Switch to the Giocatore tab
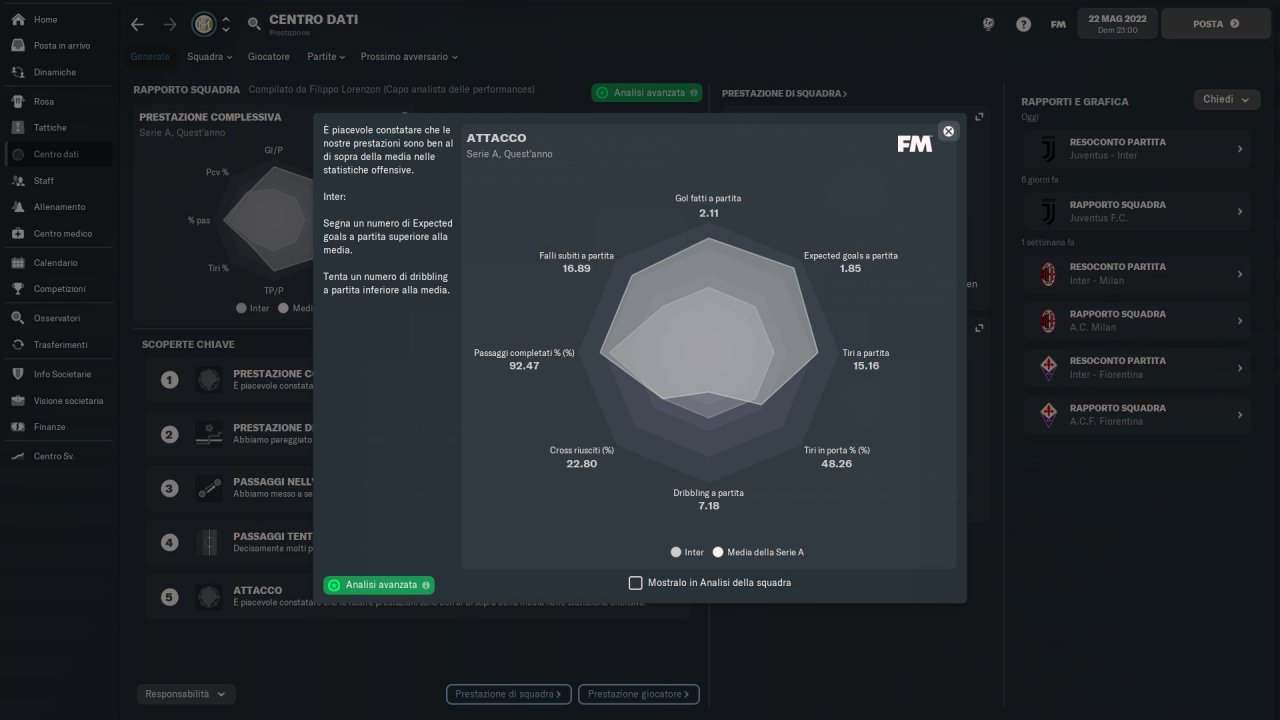The image size is (1280, 720). (269, 57)
